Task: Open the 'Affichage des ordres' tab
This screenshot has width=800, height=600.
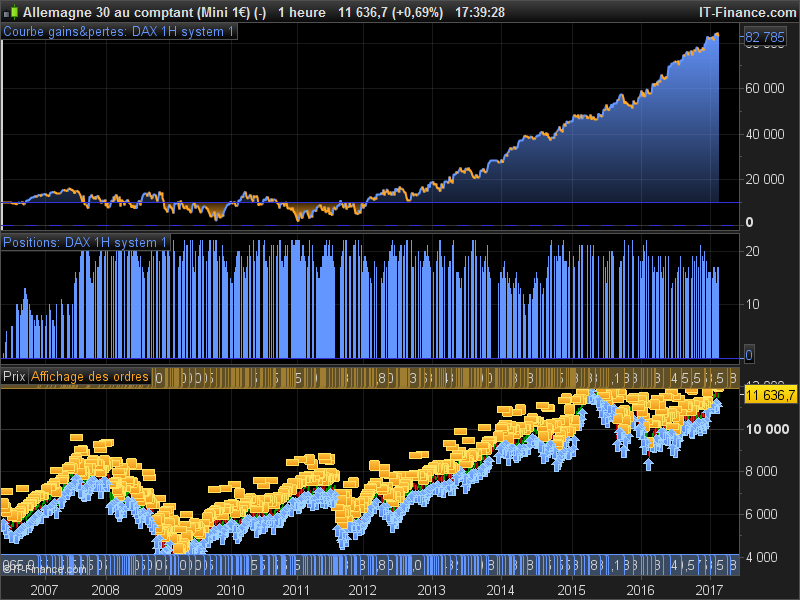Action: point(90,377)
